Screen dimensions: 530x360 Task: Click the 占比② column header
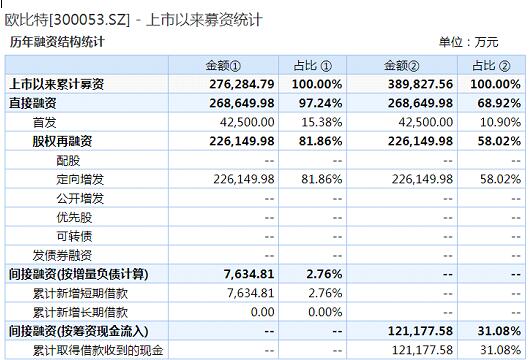coord(491,65)
